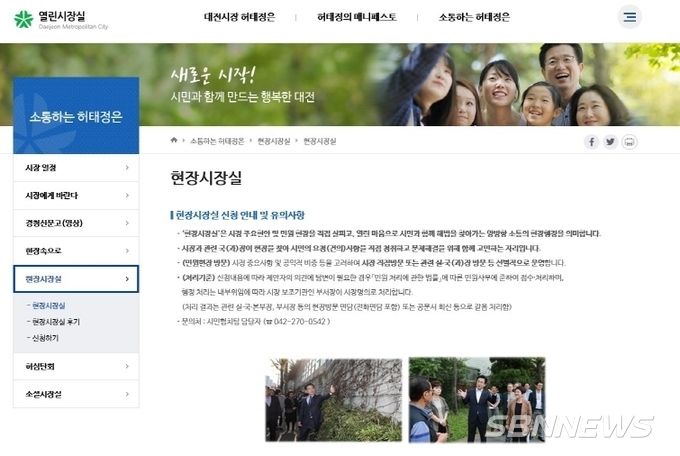The height and width of the screenshot is (456, 680).
Task: Open 대전시장 허태정은 top menu
Action: point(239,17)
